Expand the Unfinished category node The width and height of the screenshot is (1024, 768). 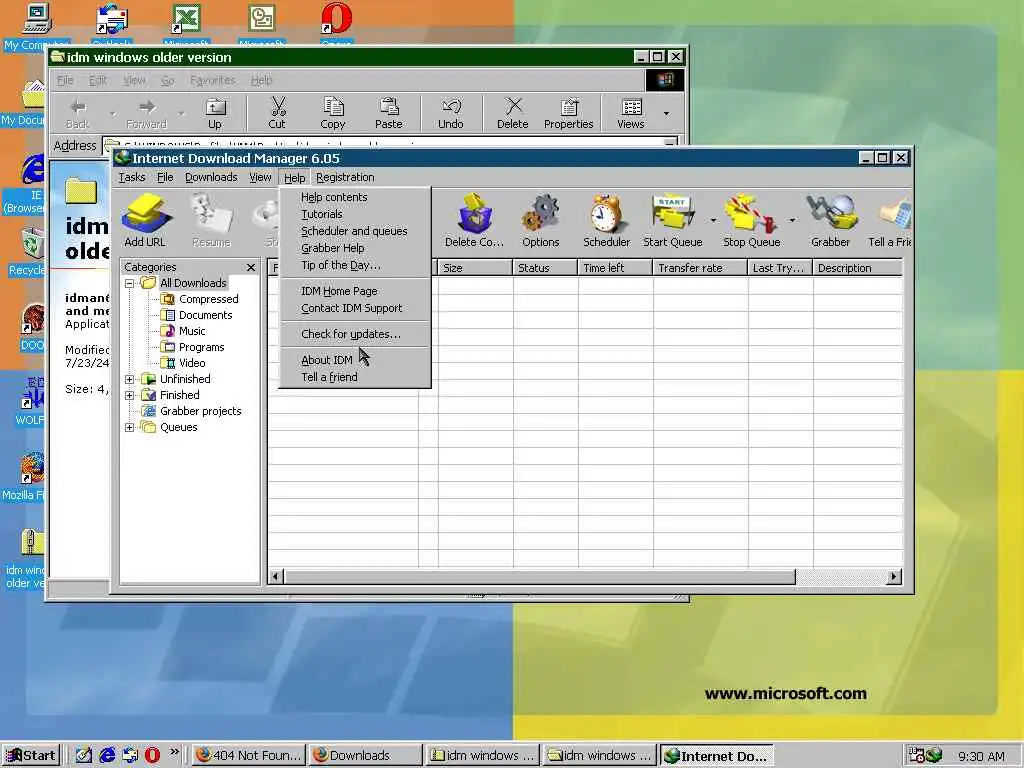(x=129, y=379)
